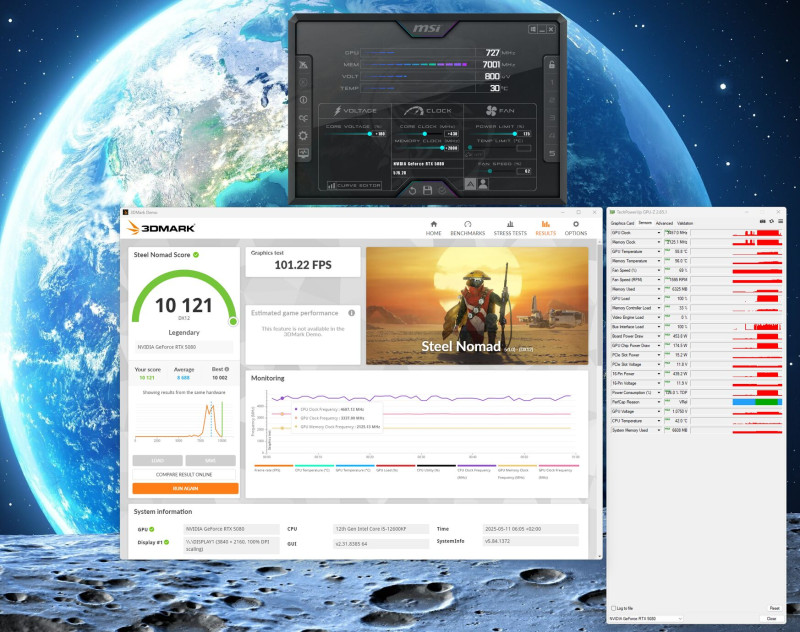Click the Core Clock offset value field
This screenshot has height=632, width=800.
452,134
